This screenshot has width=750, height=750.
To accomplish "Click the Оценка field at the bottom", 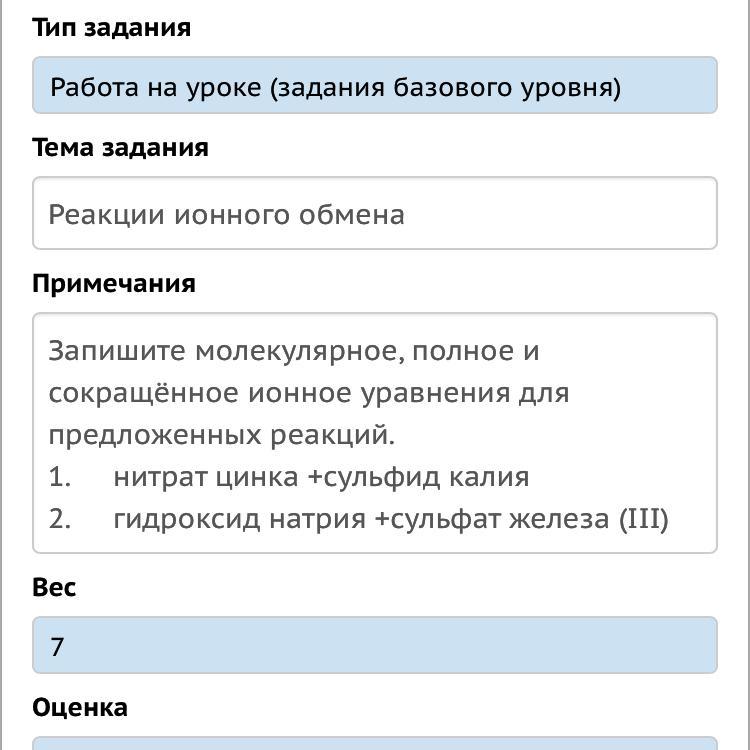I will point(374,743).
